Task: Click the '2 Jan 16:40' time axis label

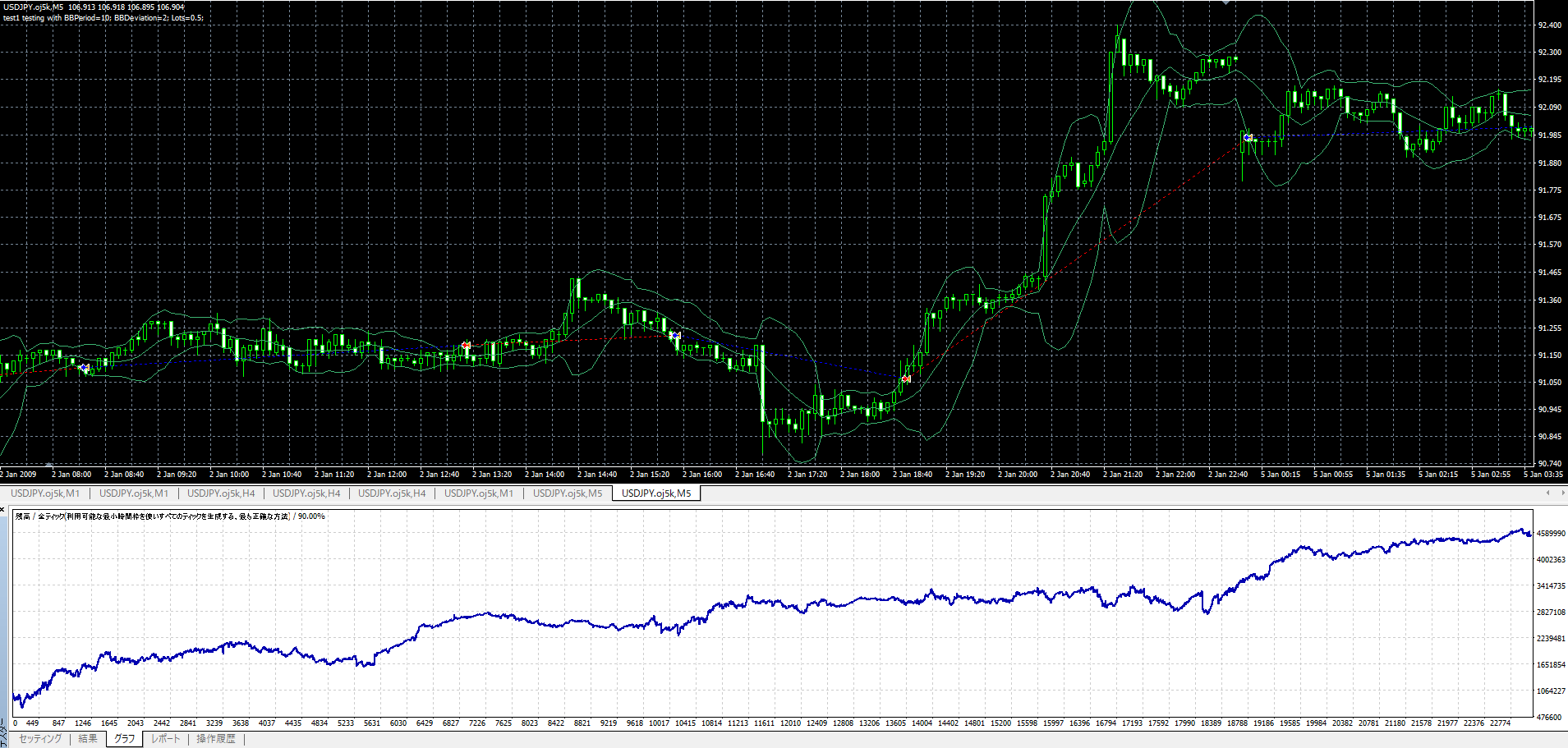Action: click(x=755, y=475)
